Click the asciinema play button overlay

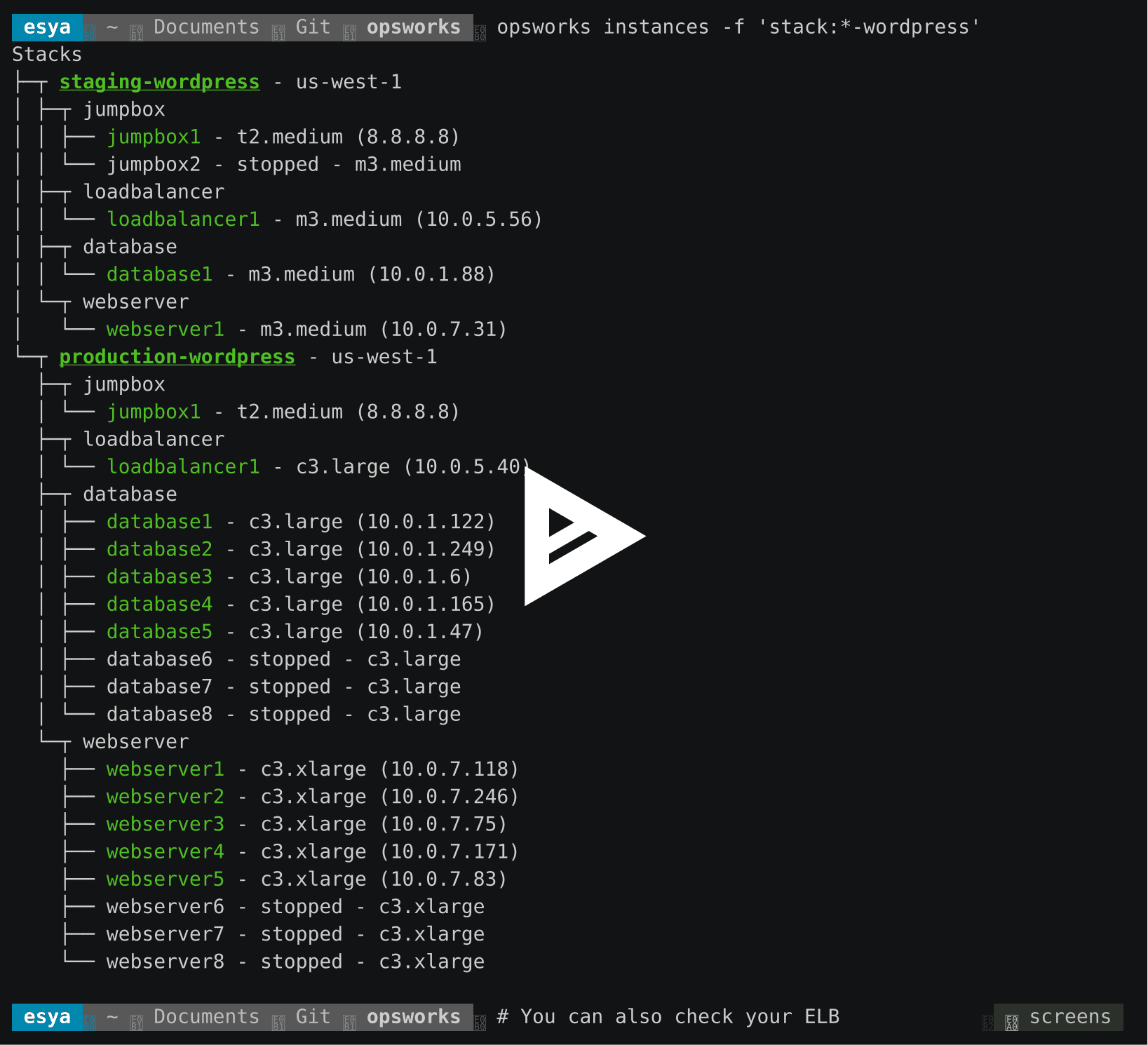coord(584,536)
